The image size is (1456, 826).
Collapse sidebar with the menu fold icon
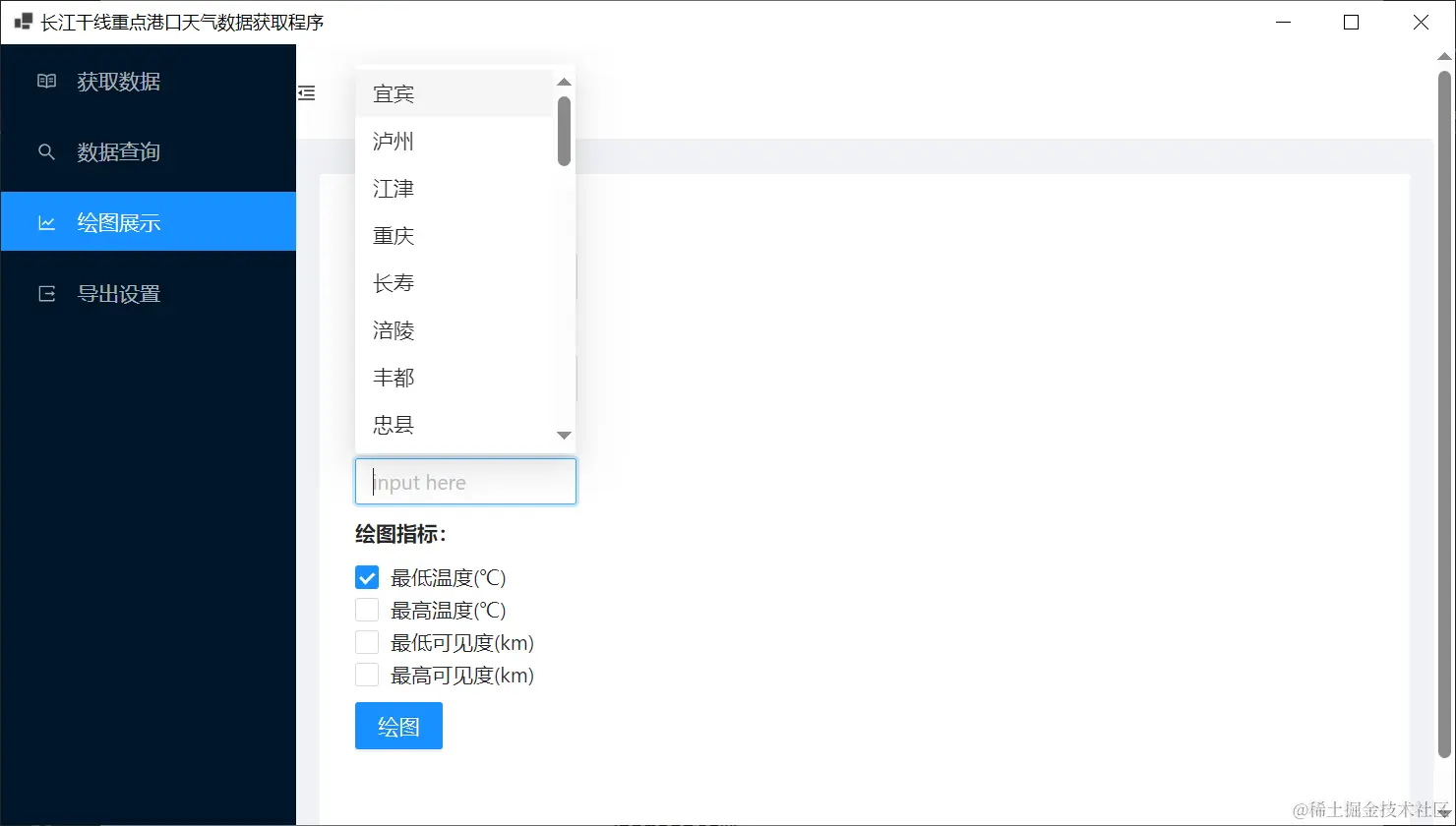tap(307, 93)
